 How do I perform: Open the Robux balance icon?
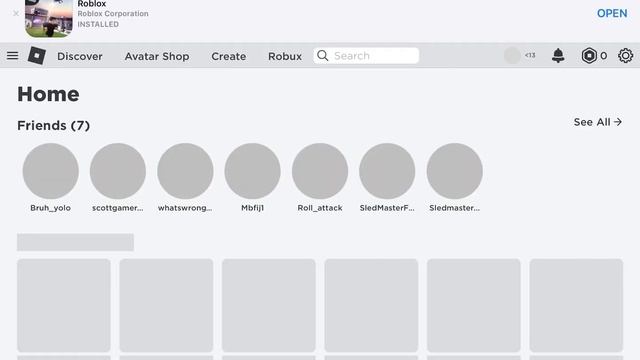click(x=589, y=56)
